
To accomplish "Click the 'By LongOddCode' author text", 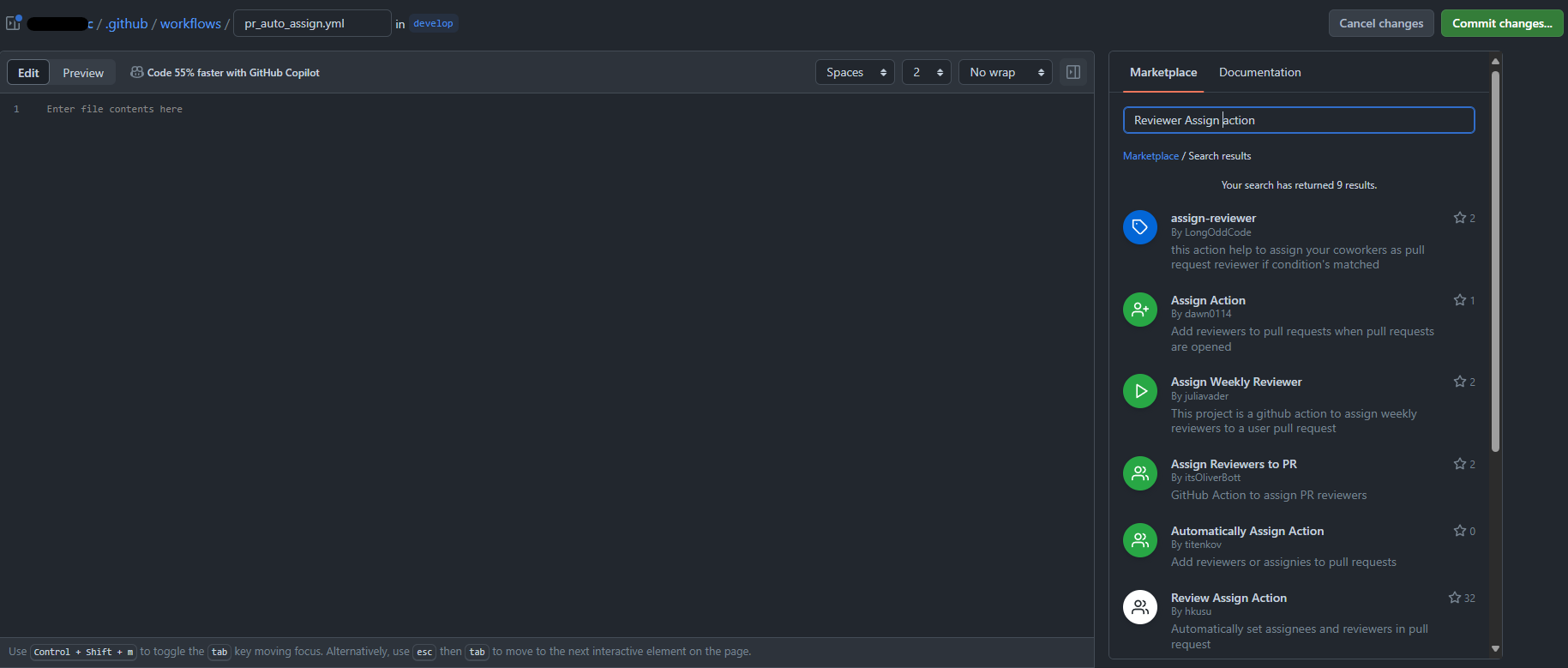I will 1211,232.
